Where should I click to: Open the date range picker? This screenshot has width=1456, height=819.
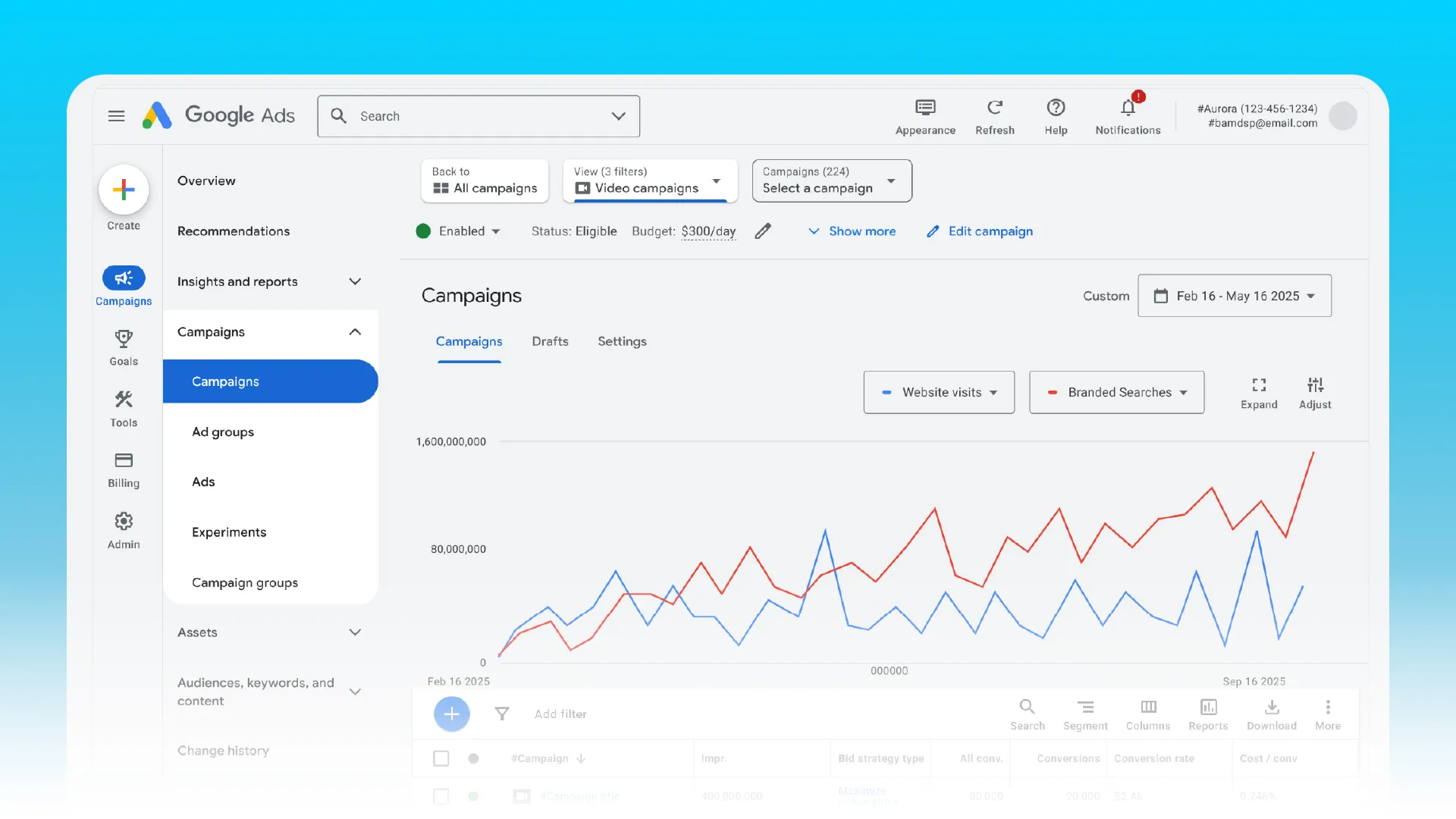(x=1235, y=296)
